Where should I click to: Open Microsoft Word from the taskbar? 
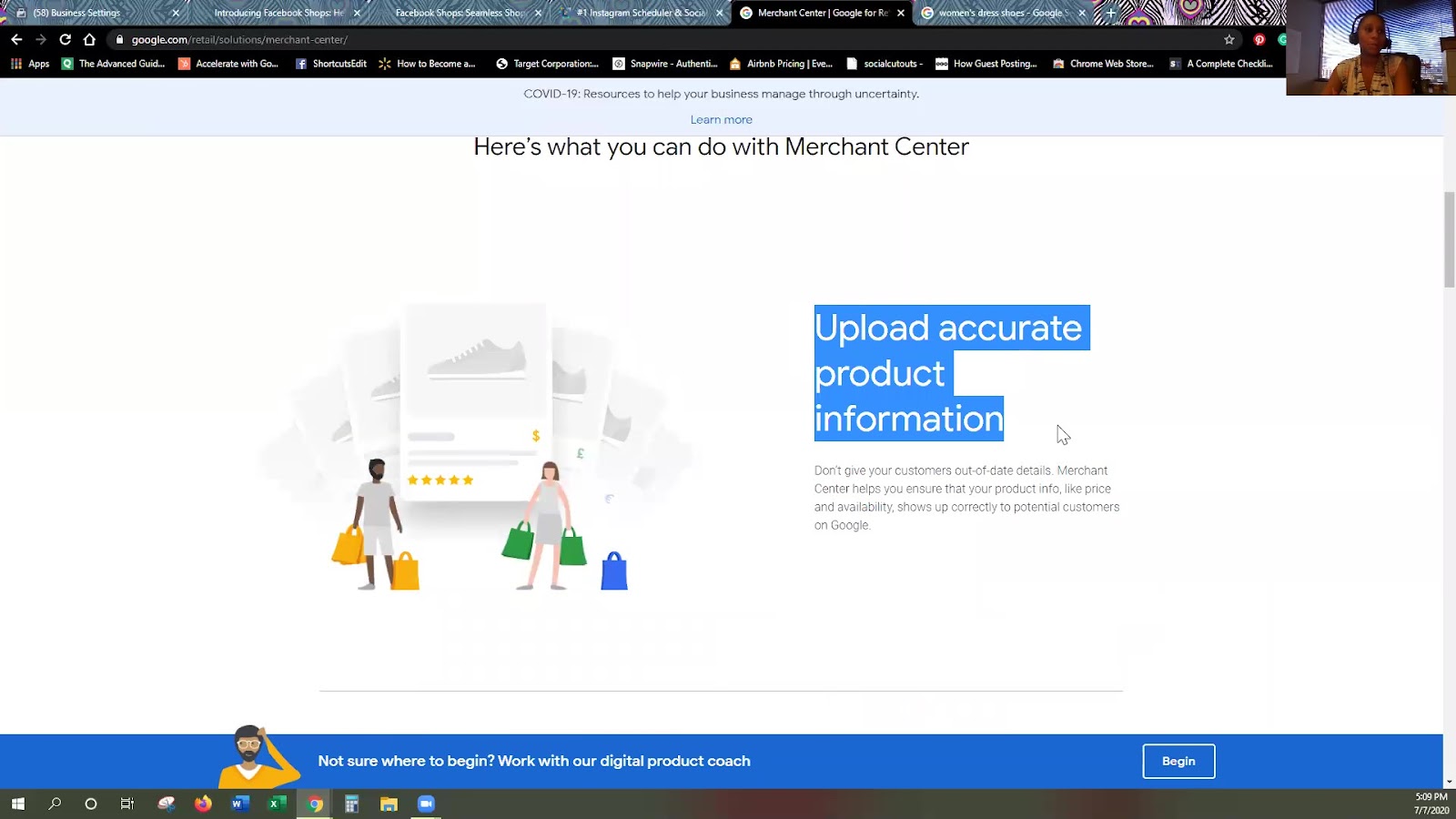tap(240, 804)
